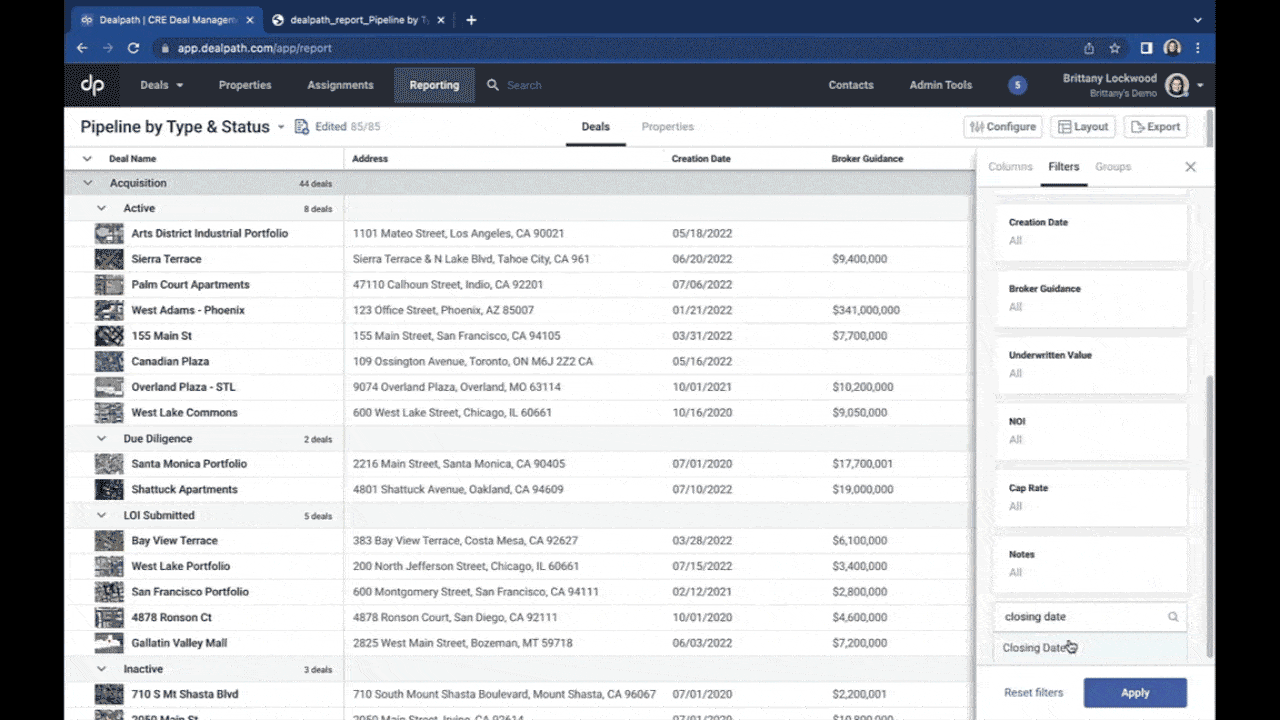Viewport: 1280px width, 720px height.
Task: Open Shattuck Apartments thumbnail
Action: (x=109, y=489)
